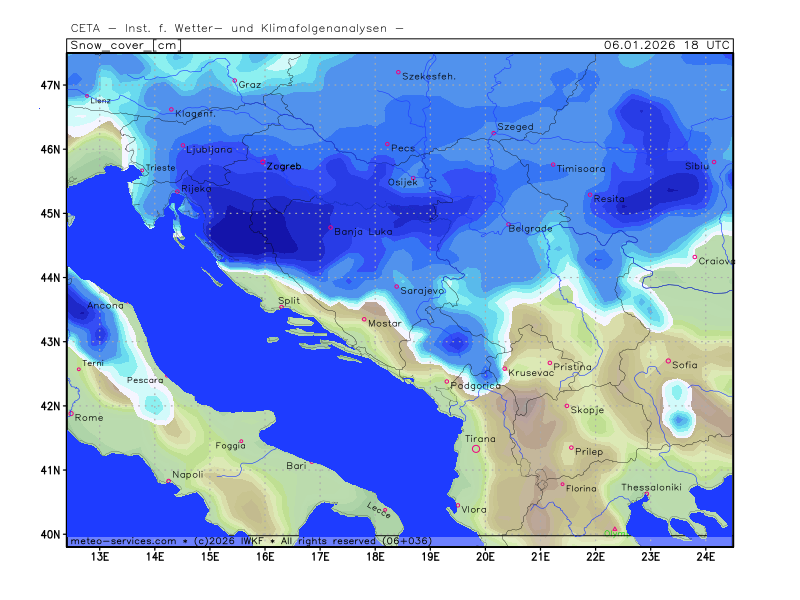Select the Tirana circle marker

click(476, 449)
